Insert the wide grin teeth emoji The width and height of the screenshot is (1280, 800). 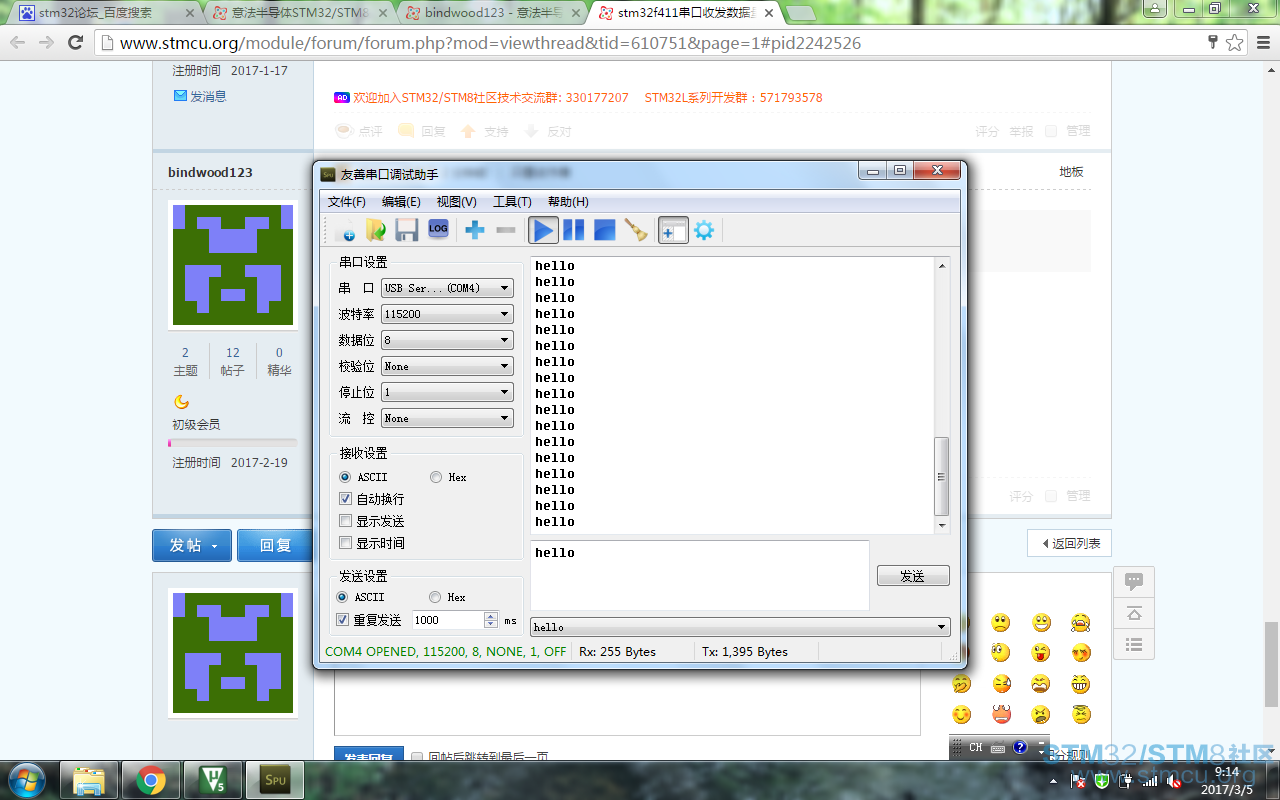point(1080,684)
